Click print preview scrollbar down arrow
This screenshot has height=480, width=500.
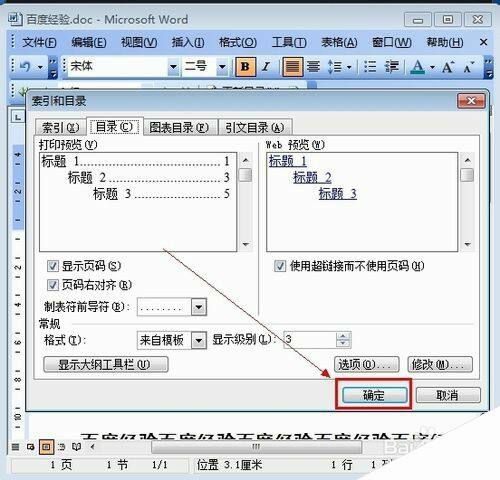point(246,244)
